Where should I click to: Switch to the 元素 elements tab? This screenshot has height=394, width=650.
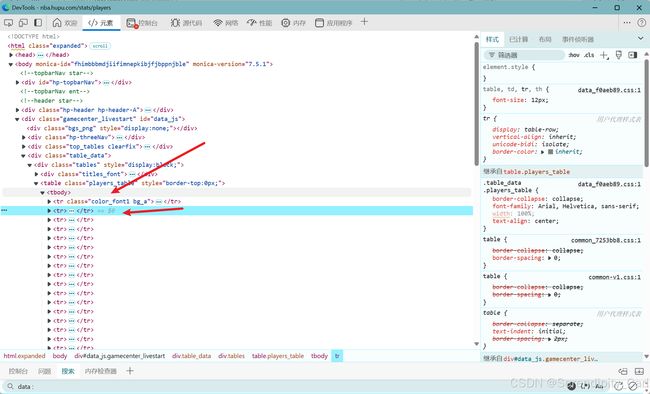[x=101, y=23]
